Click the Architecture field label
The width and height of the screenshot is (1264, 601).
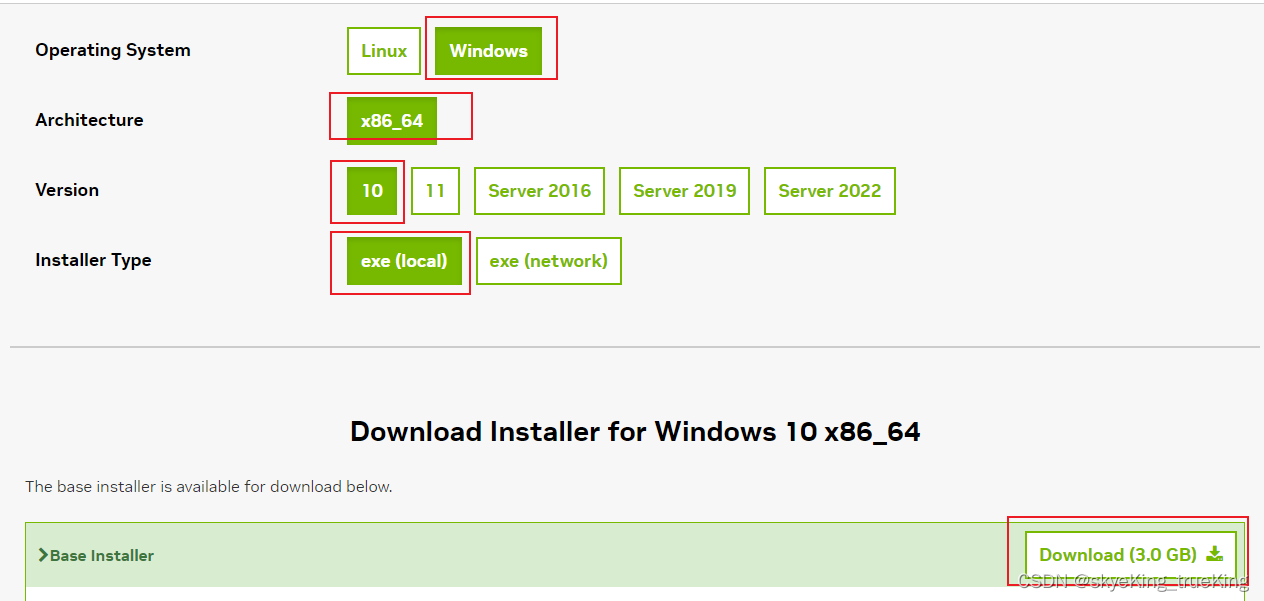[x=89, y=120]
